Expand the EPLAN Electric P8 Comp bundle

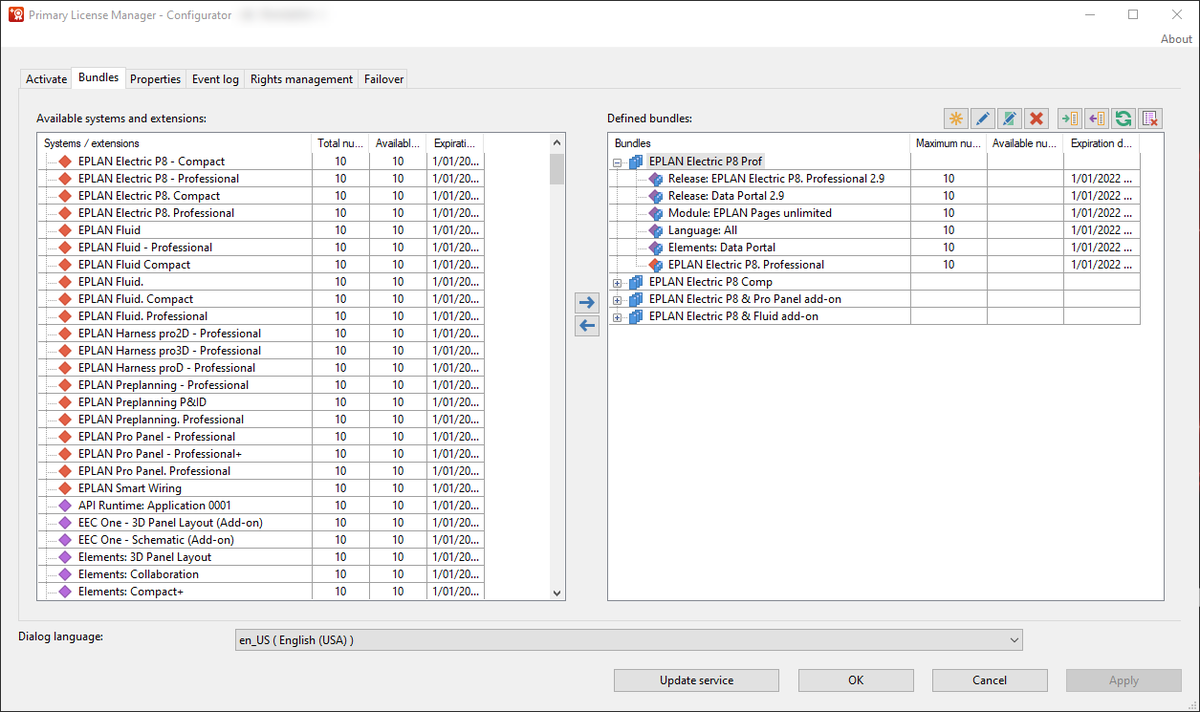[618, 283]
